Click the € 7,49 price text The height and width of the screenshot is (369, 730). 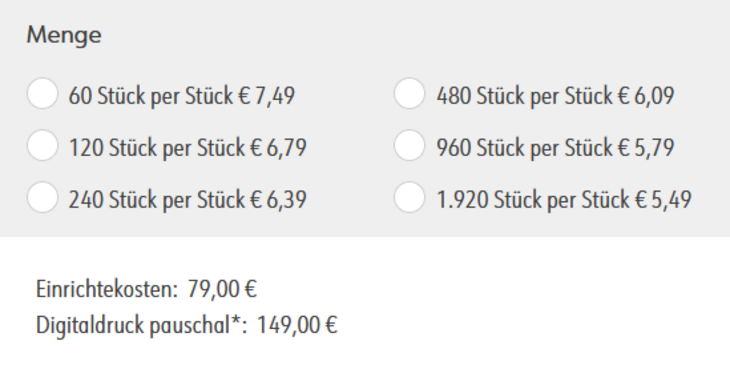pos(266,96)
